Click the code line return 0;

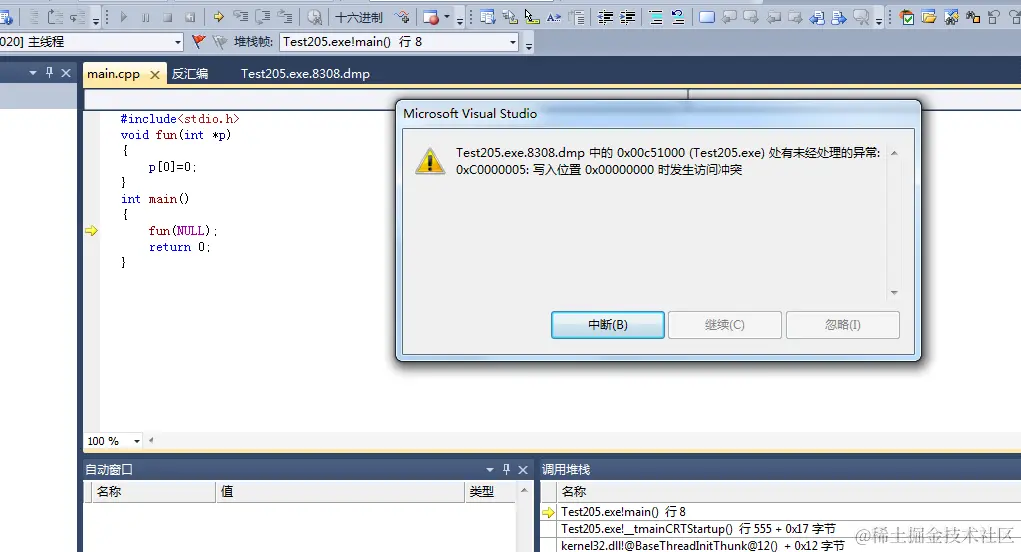(x=180, y=247)
